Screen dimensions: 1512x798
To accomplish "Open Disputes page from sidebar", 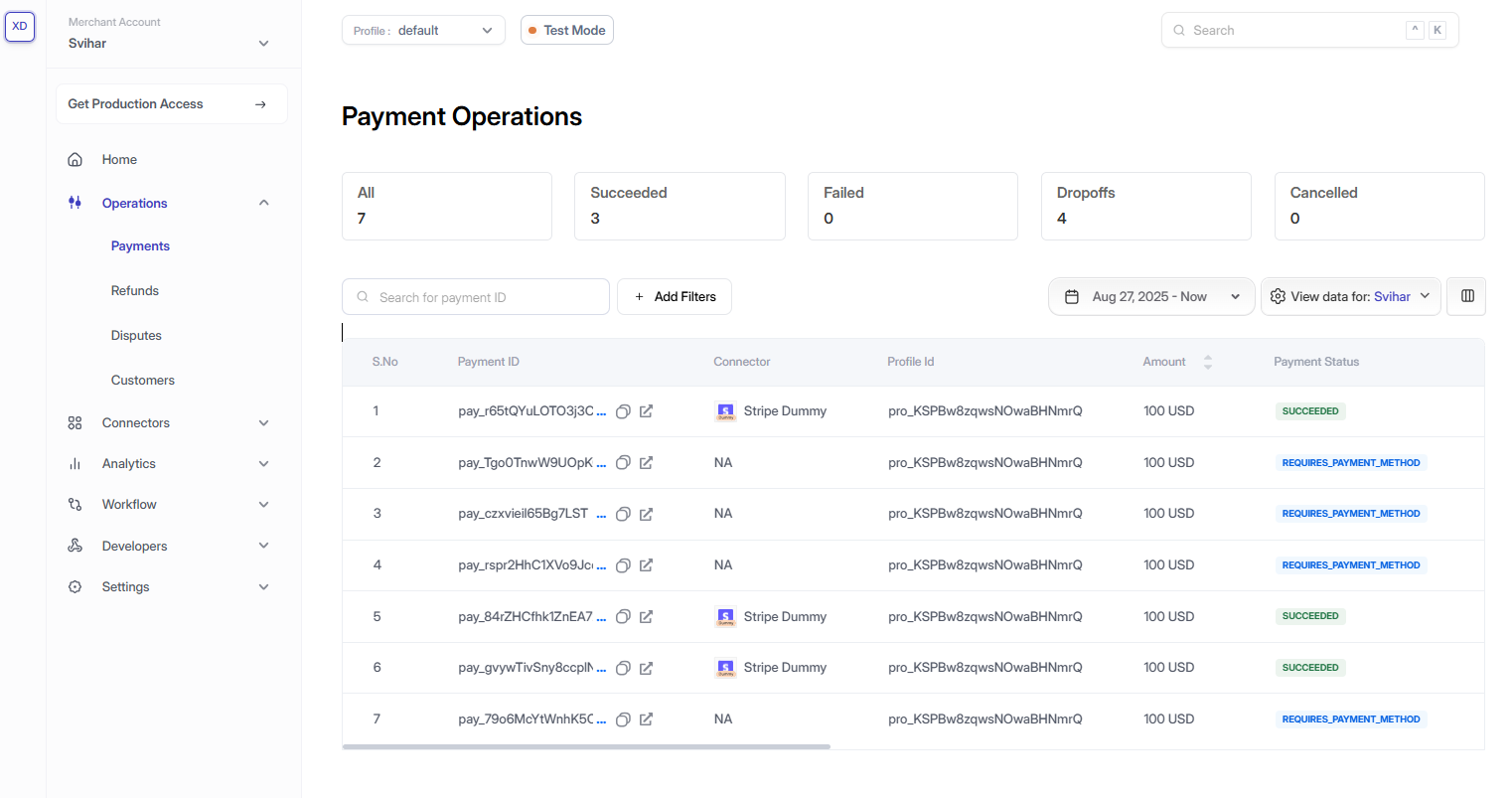I will [136, 336].
